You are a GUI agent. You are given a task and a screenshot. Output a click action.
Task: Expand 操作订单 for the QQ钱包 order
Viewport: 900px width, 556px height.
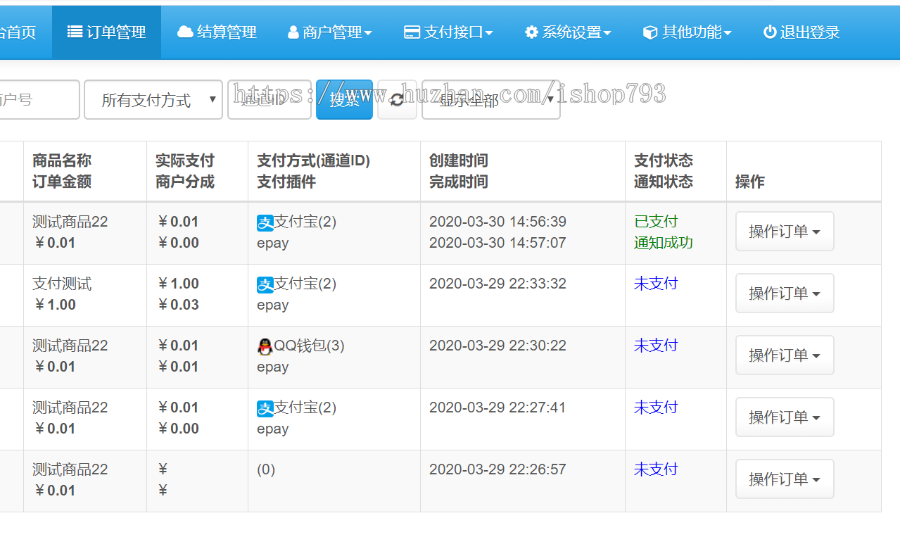[x=784, y=355]
